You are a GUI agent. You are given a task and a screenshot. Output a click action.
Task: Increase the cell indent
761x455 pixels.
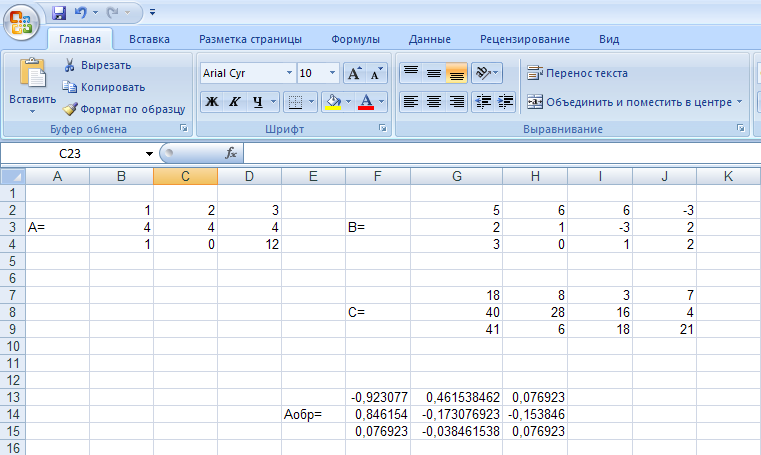tap(505, 102)
